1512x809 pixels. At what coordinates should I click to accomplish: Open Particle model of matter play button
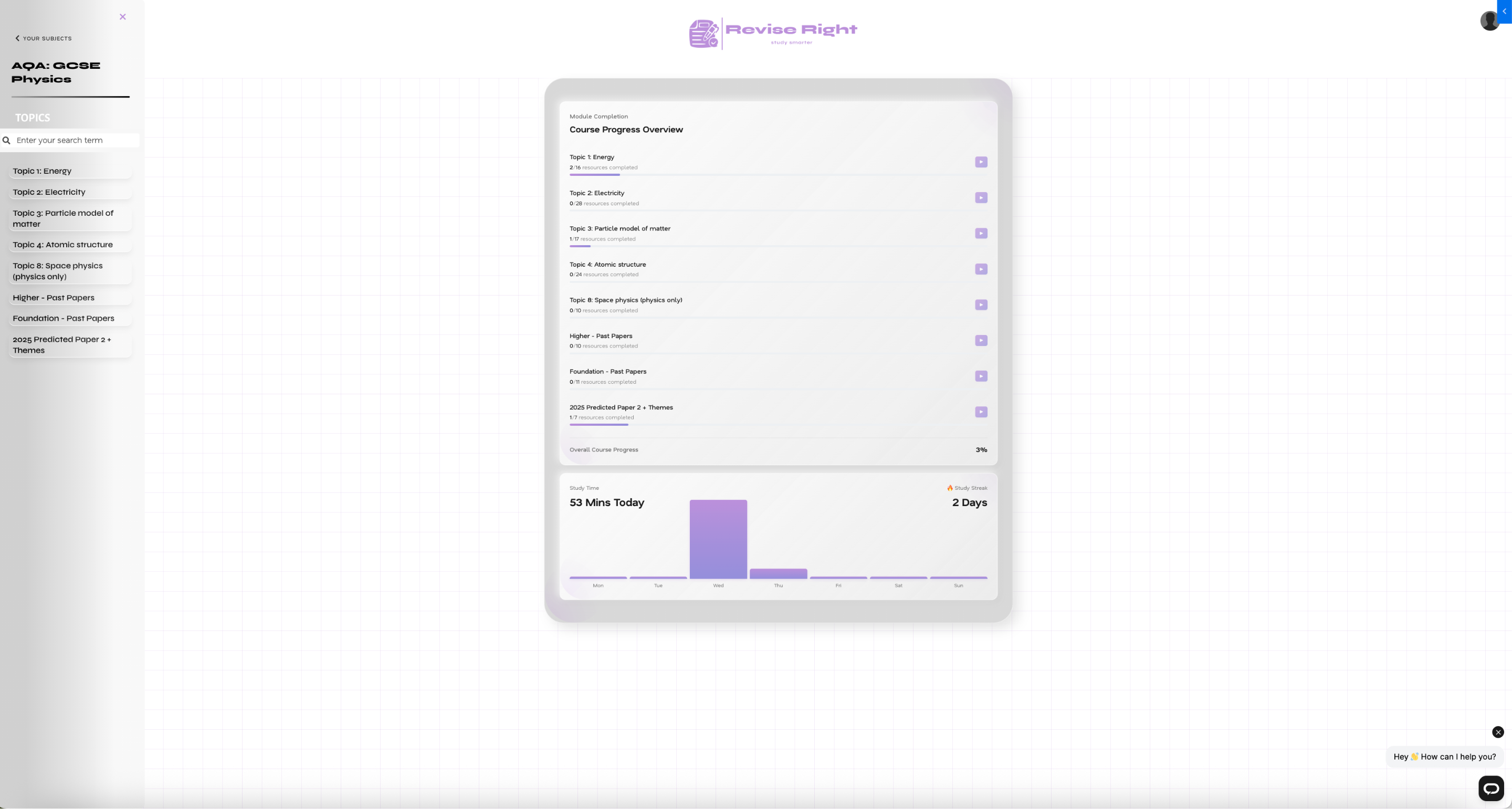click(981, 234)
